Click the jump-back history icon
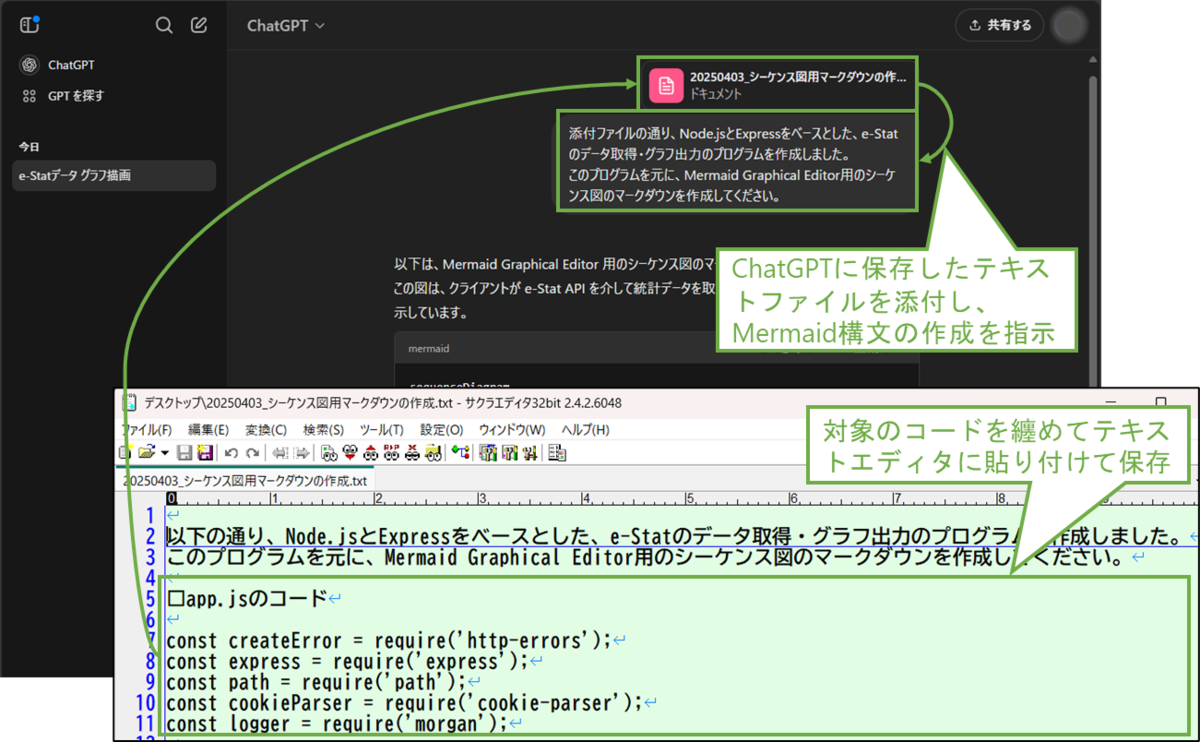 tap(281, 453)
